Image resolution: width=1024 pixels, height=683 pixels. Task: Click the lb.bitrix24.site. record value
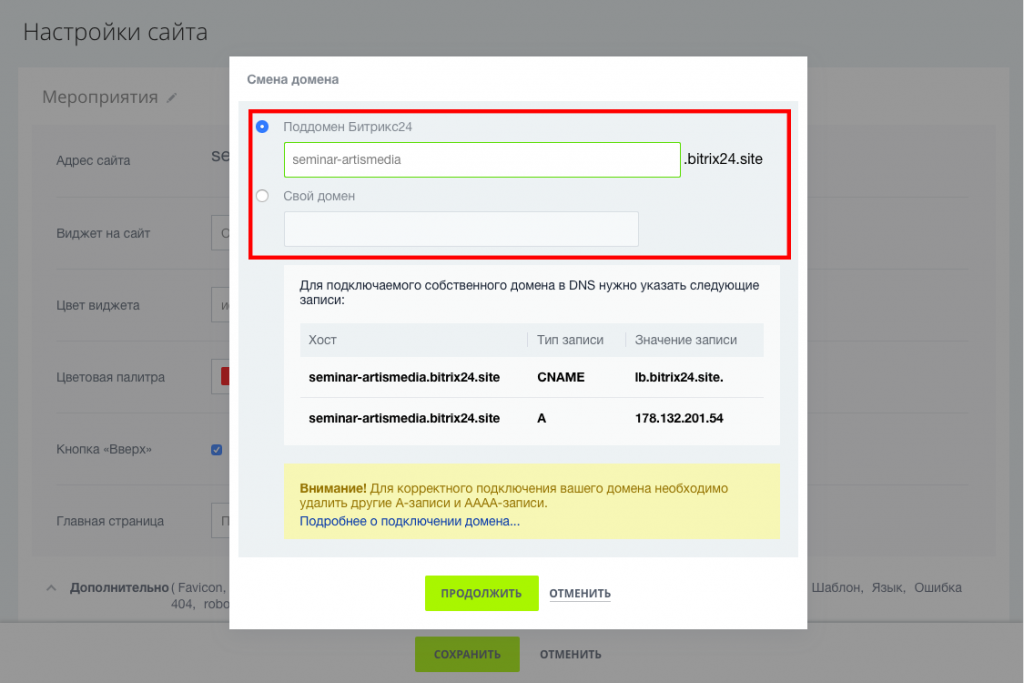coord(679,377)
